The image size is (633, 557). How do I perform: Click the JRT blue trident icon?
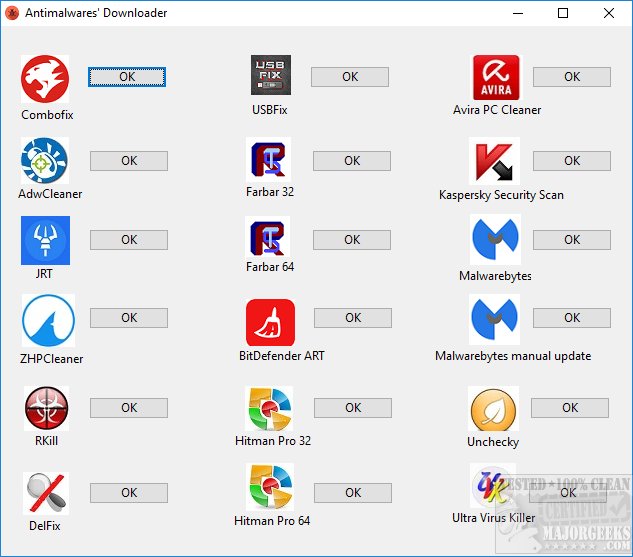pyautogui.click(x=45, y=241)
